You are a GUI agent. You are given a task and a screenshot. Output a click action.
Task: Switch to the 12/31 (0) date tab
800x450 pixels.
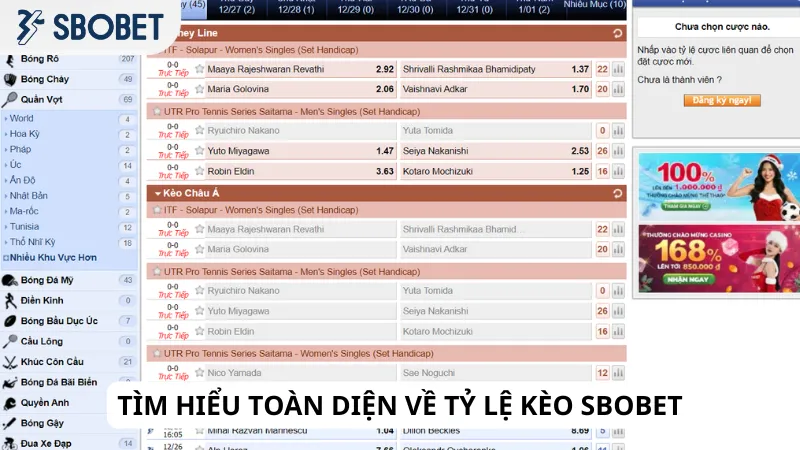tap(474, 9)
